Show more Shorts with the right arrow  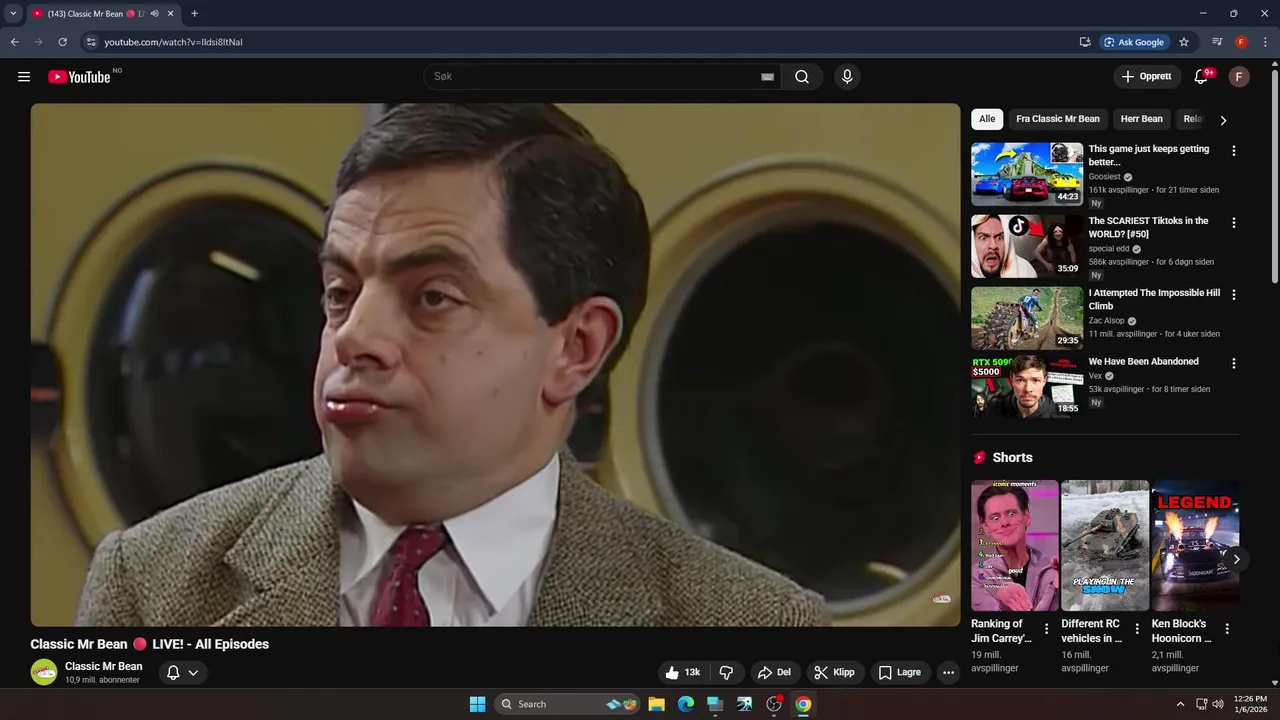(1236, 559)
